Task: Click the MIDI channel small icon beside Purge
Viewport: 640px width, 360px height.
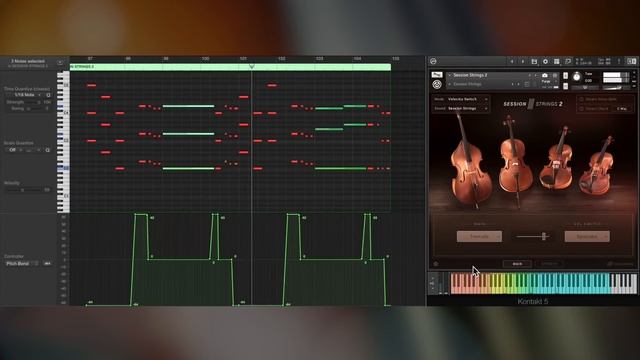Action: pyautogui.click(x=527, y=84)
